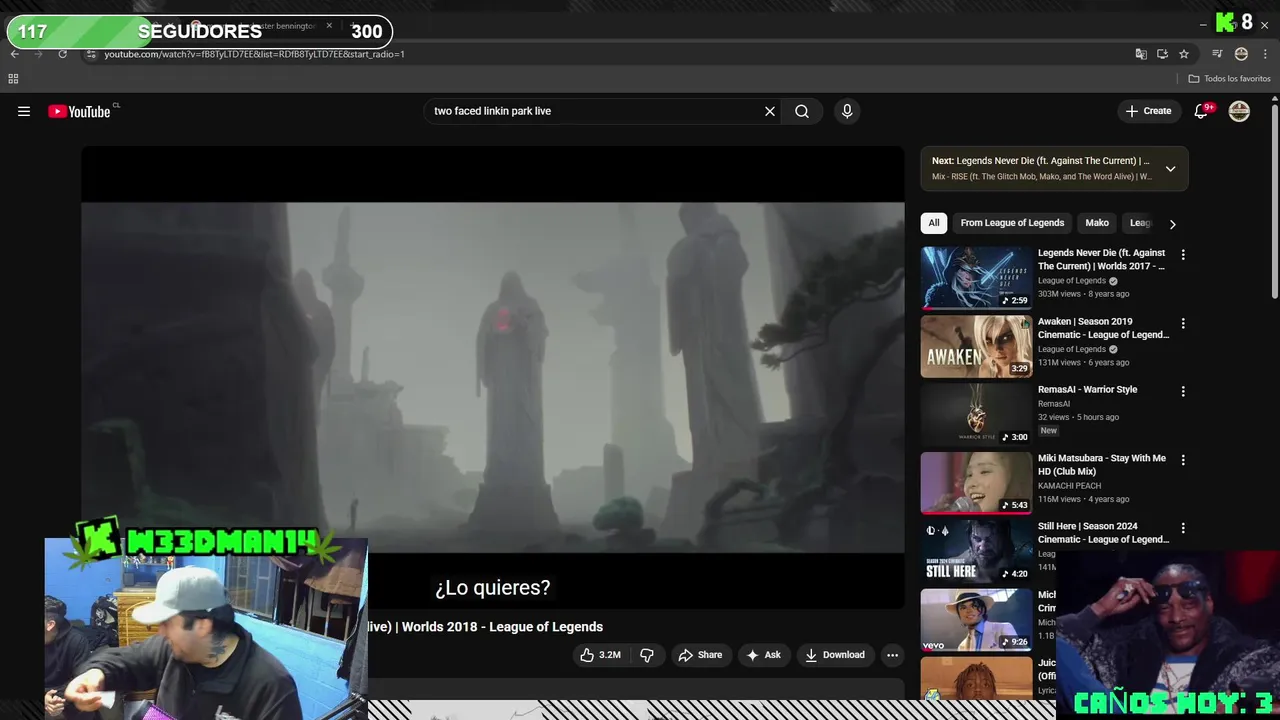The height and width of the screenshot is (720, 1280).
Task: Click the page vertical scrollbar
Action: [1275, 200]
